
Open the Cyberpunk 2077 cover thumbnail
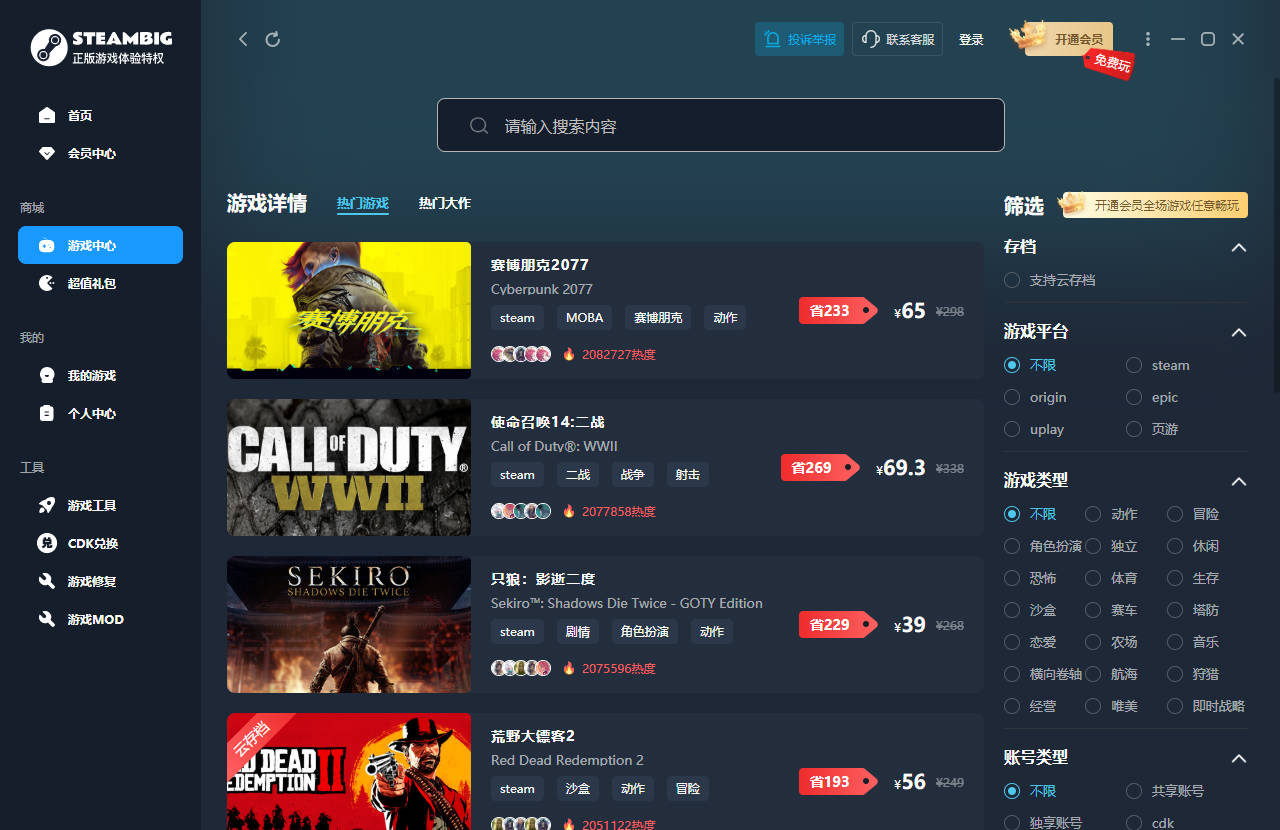[x=349, y=310]
